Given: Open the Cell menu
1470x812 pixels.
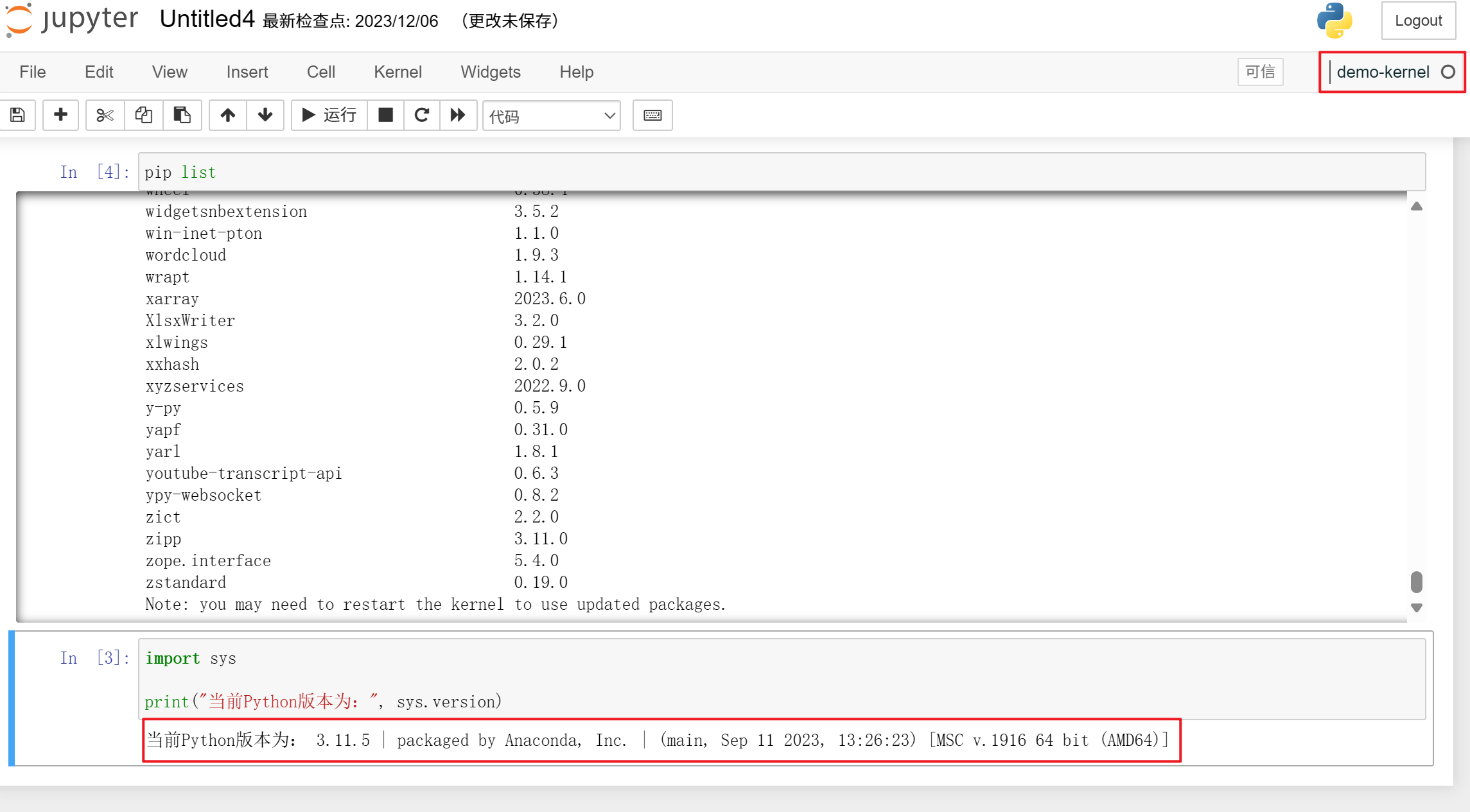Looking at the screenshot, I should pos(321,72).
